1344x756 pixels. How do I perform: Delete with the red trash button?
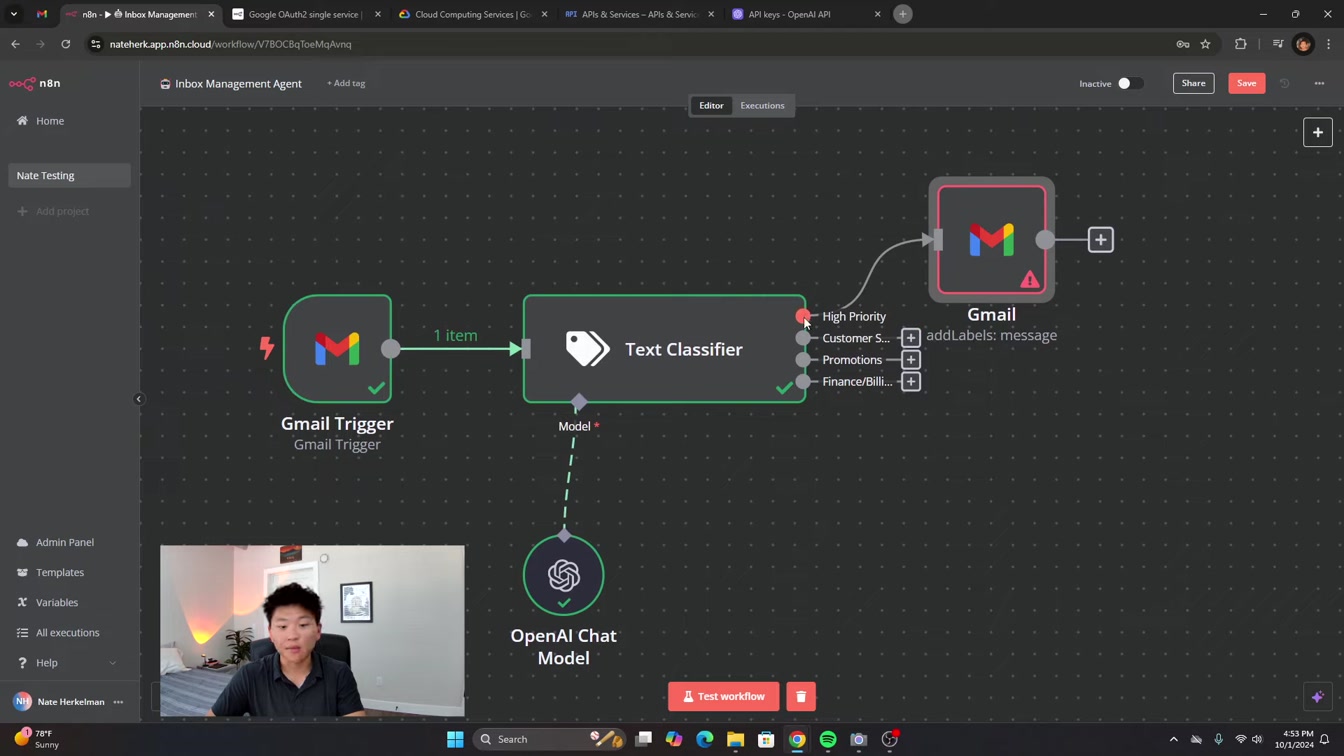click(801, 697)
